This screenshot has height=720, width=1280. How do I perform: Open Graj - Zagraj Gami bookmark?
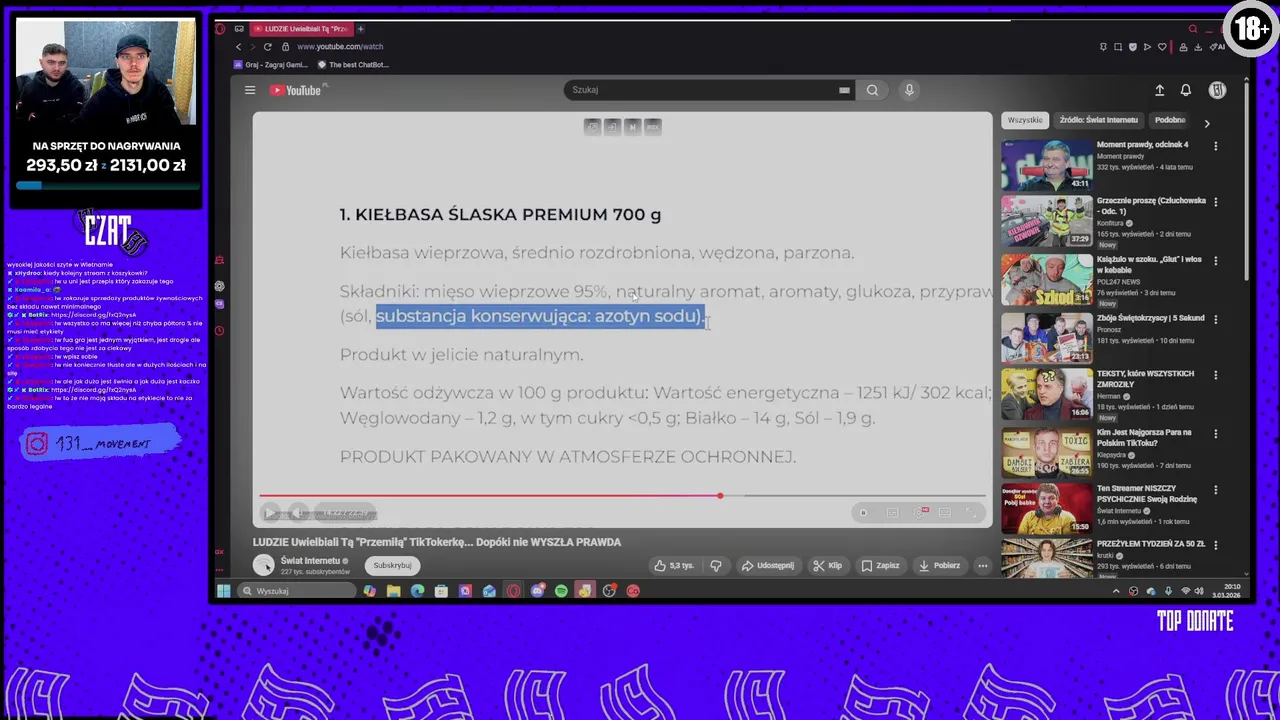point(270,65)
